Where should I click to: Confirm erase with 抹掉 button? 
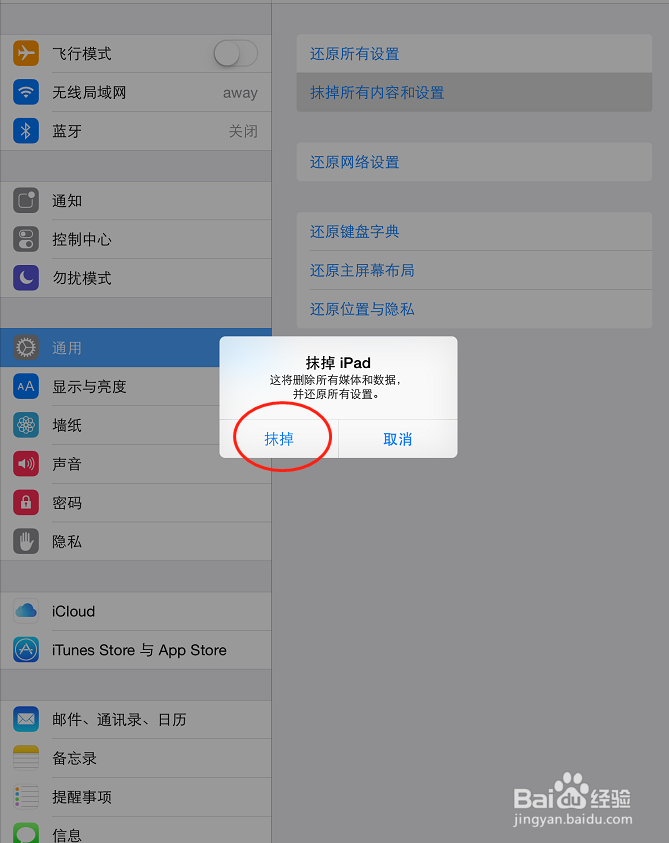click(x=279, y=439)
